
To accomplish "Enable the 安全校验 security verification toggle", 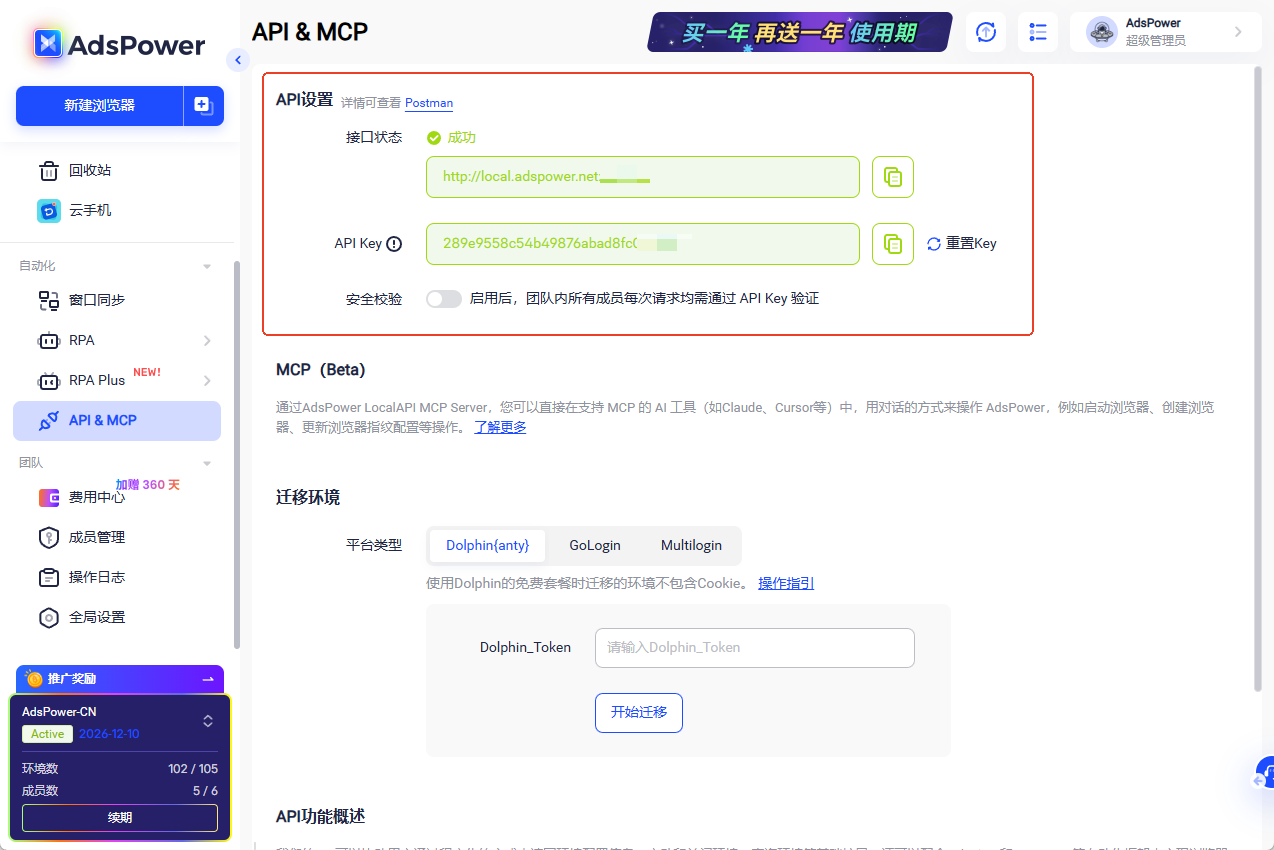I will [443, 298].
